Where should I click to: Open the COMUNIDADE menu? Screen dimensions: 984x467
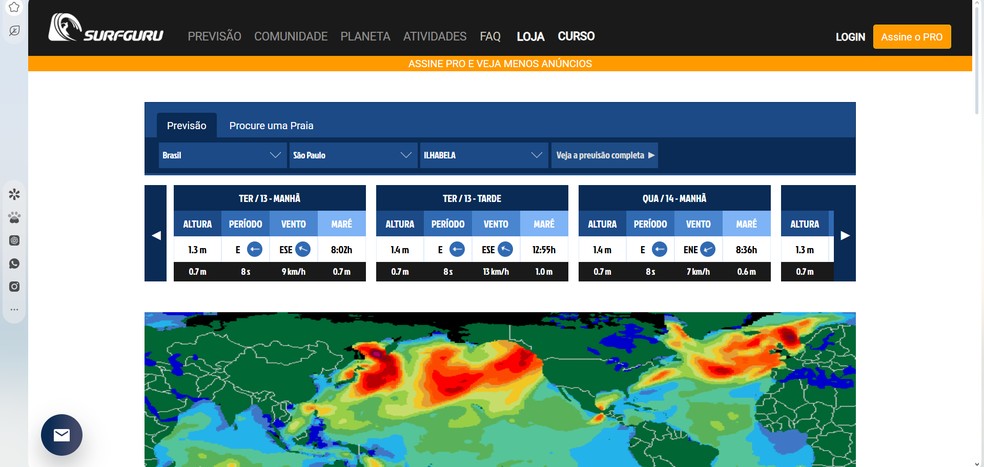[291, 36]
